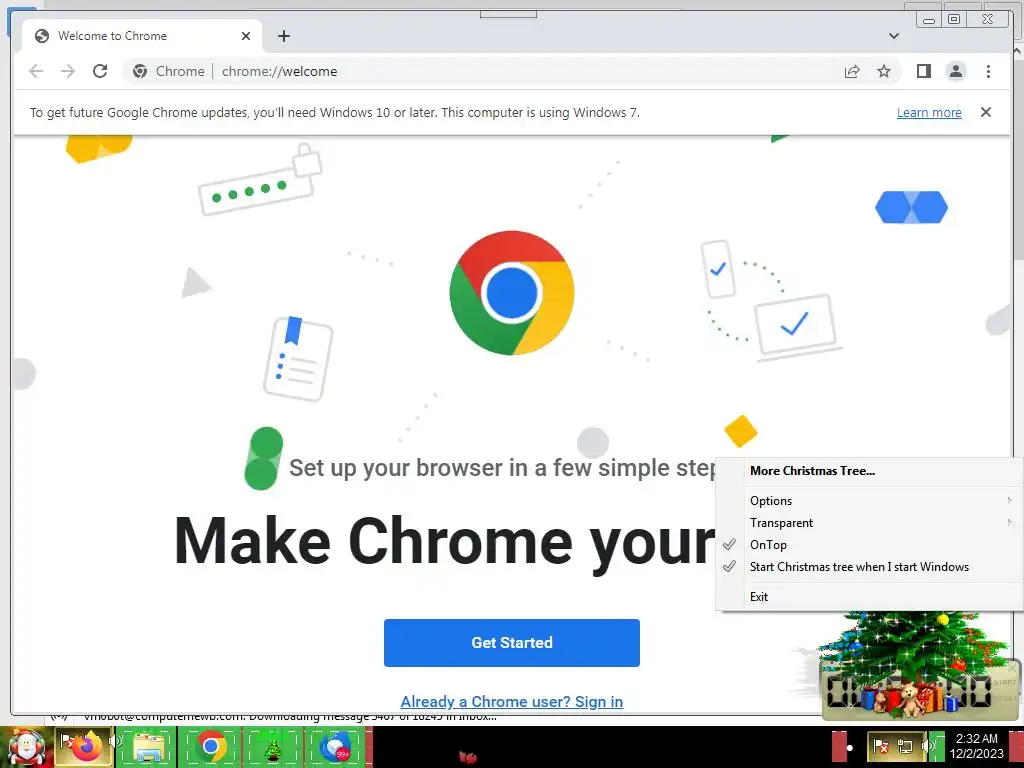The image size is (1024, 768).
Task: Open the Santa Start button
Action: click(x=25, y=746)
